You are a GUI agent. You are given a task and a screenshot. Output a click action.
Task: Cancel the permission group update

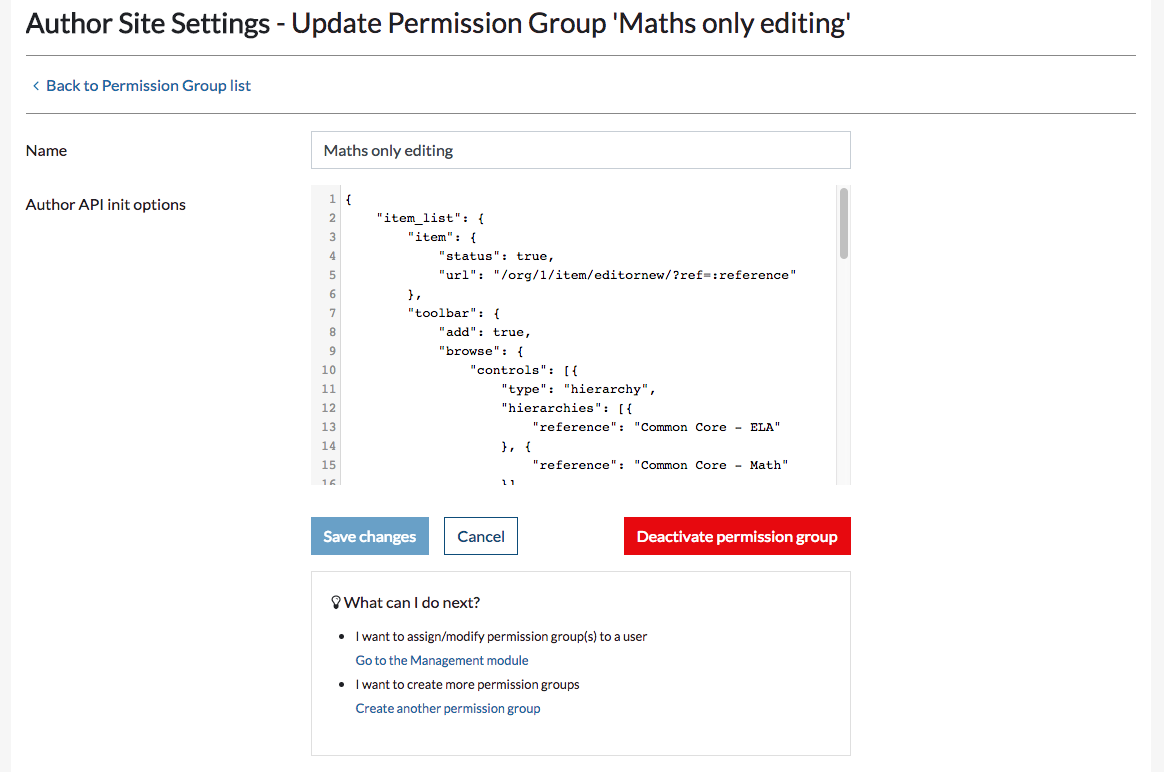click(x=480, y=536)
